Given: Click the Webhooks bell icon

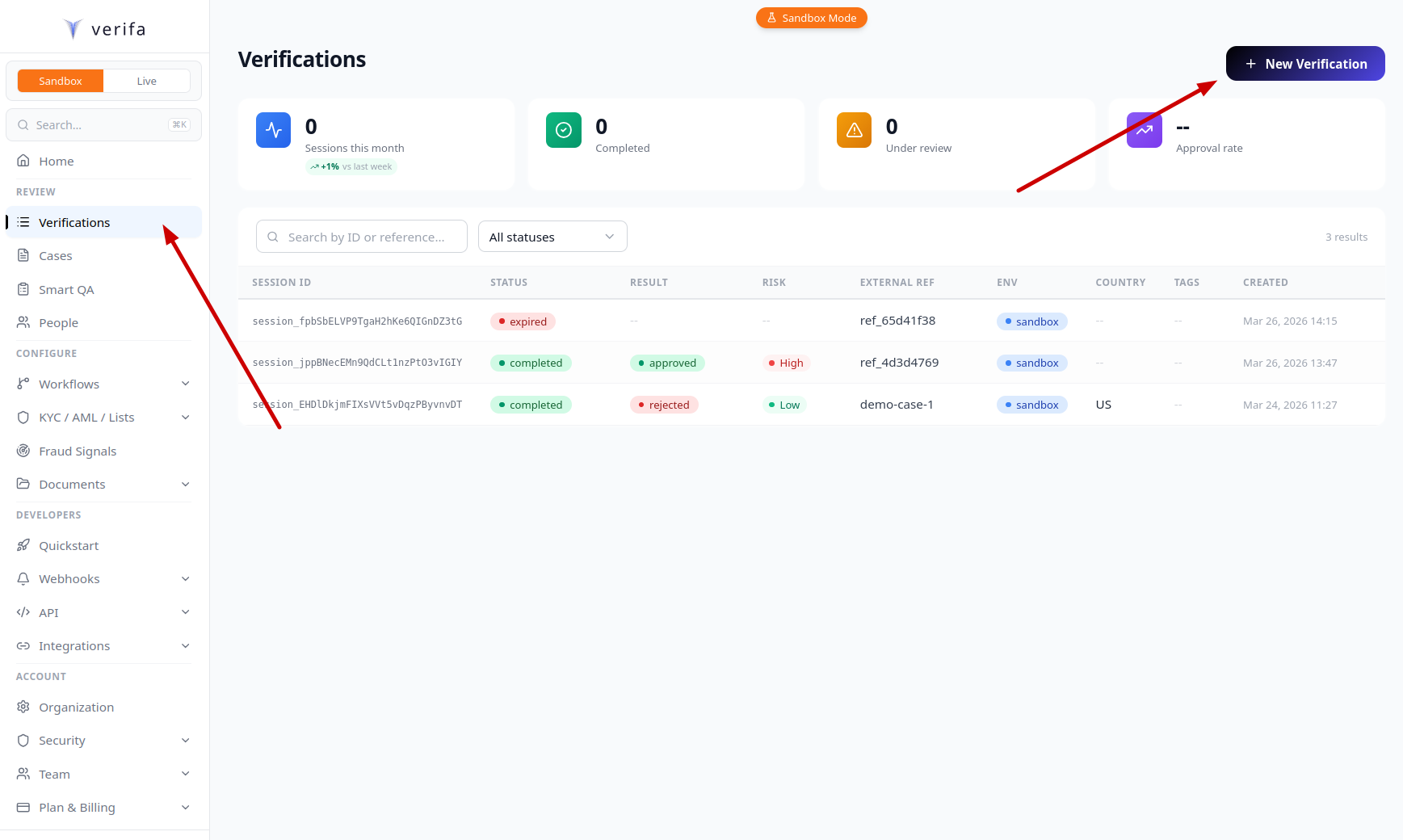Looking at the screenshot, I should click(24, 578).
